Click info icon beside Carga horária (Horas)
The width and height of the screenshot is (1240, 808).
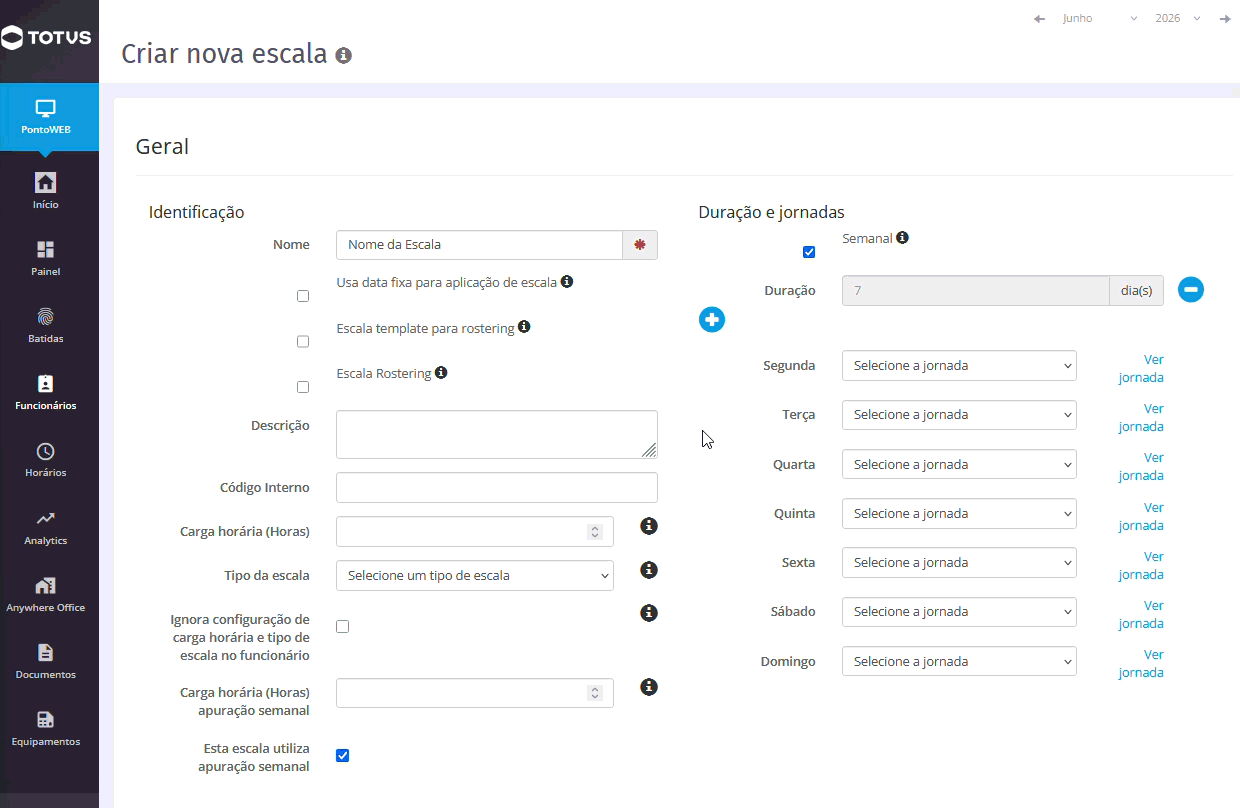click(x=649, y=526)
